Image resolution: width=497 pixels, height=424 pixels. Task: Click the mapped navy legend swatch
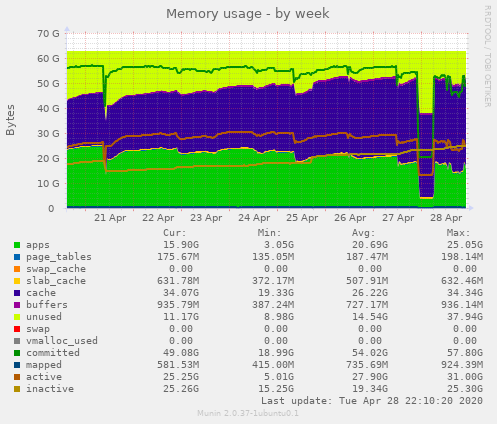coord(17,365)
